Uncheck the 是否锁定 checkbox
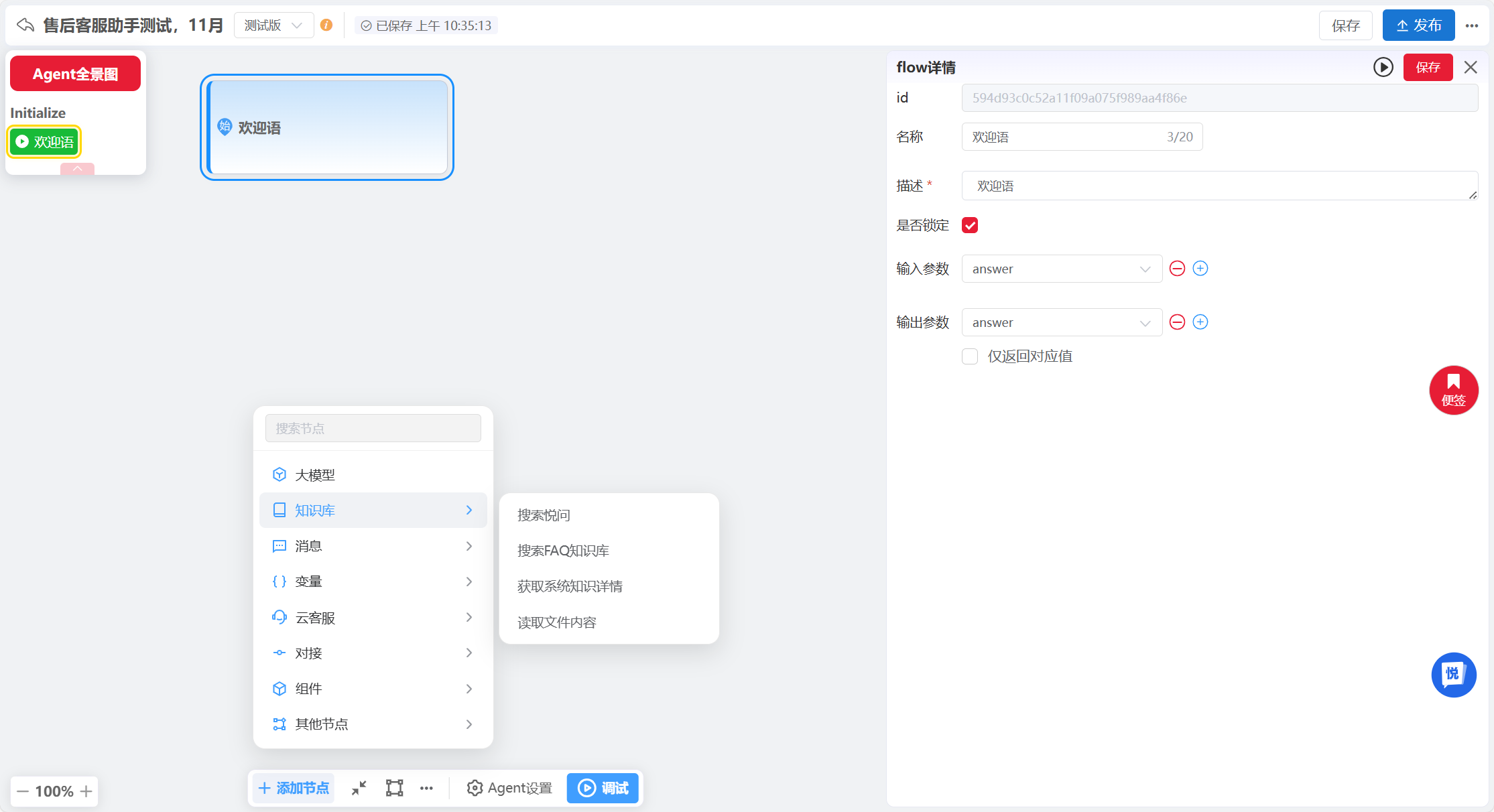The image size is (1494, 812). click(x=970, y=225)
